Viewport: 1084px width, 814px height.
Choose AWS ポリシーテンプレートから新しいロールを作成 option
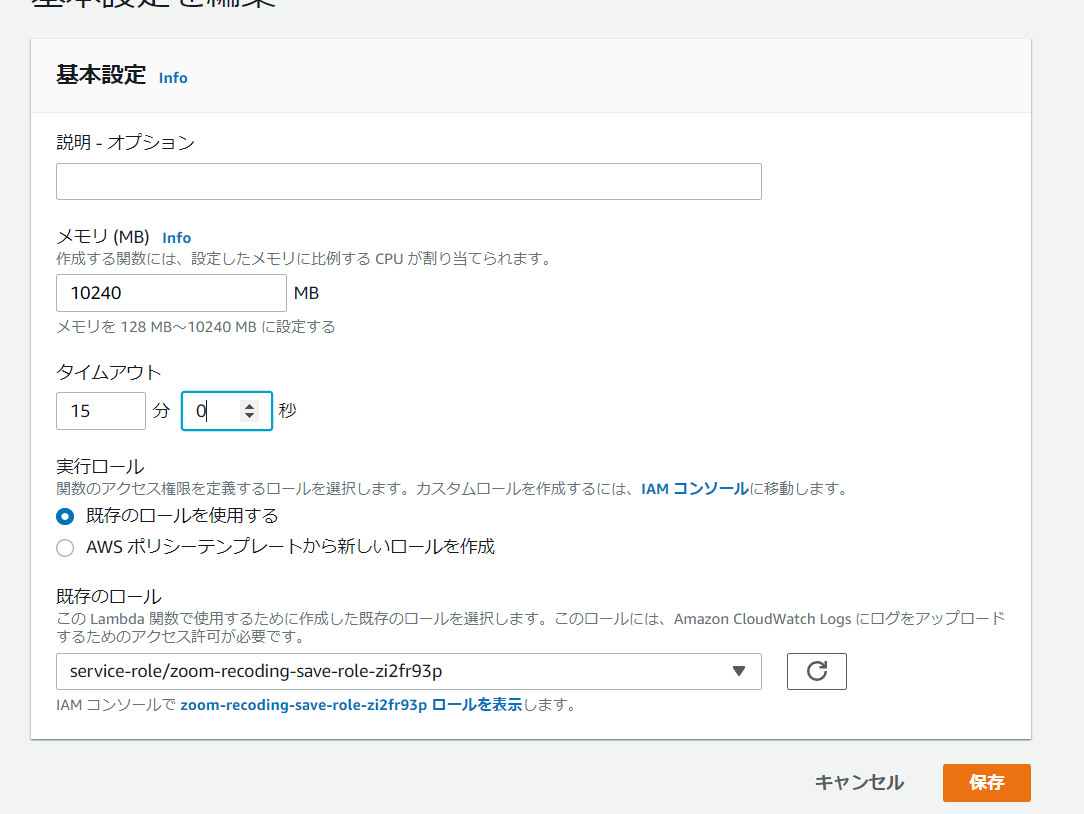pyautogui.click(x=64, y=547)
